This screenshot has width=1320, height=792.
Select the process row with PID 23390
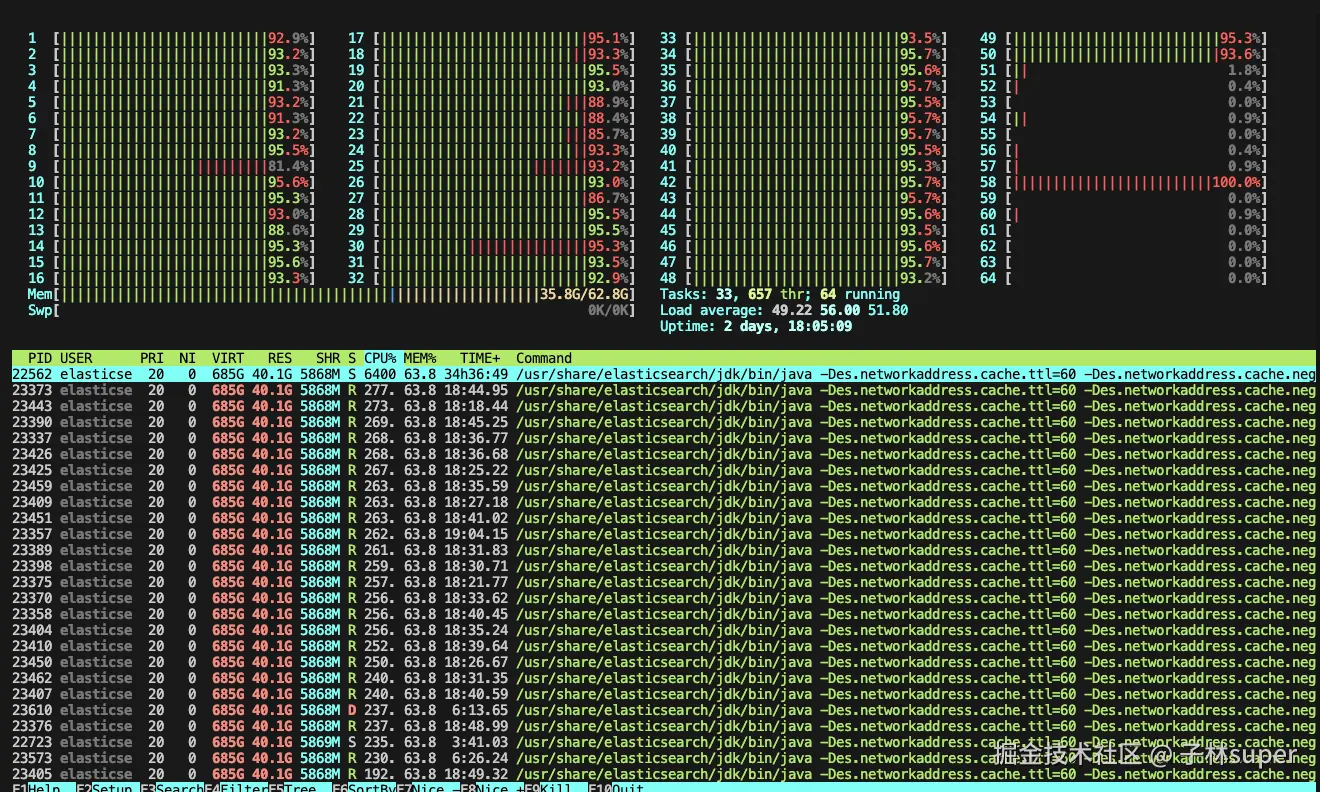[664, 422]
